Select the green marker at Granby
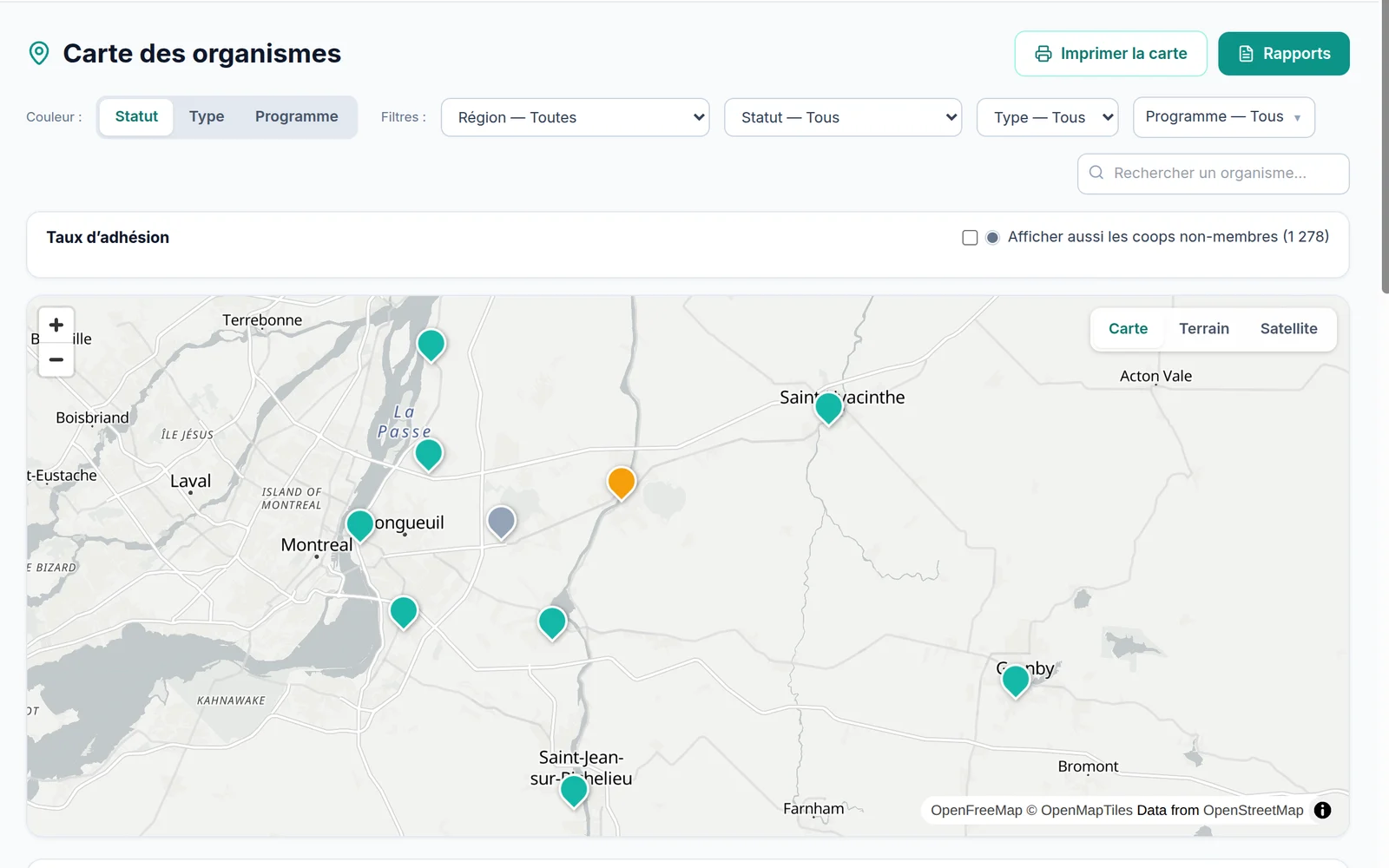1389x868 pixels. click(x=1016, y=681)
